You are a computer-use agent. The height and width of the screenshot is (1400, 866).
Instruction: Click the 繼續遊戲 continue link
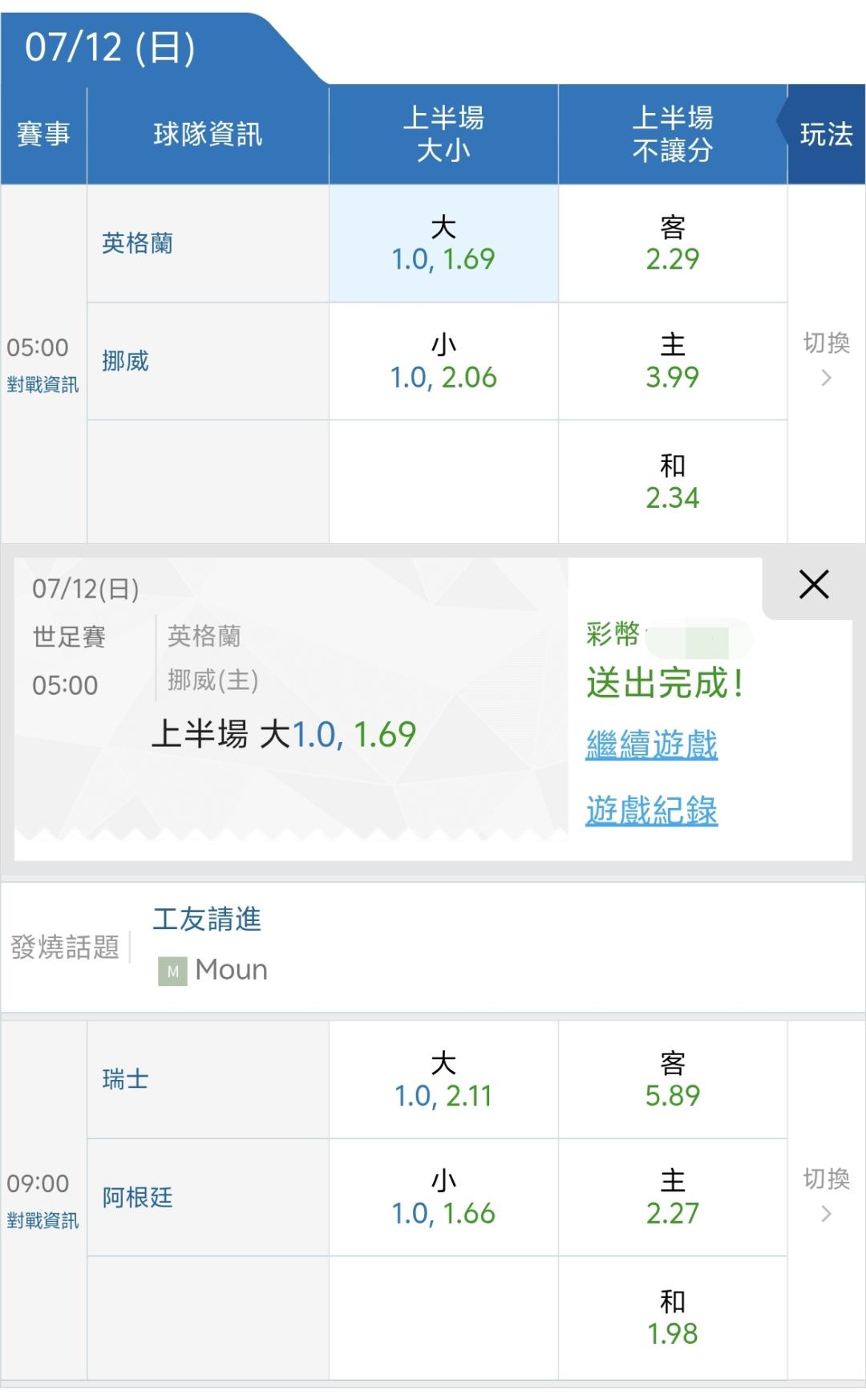(x=651, y=745)
